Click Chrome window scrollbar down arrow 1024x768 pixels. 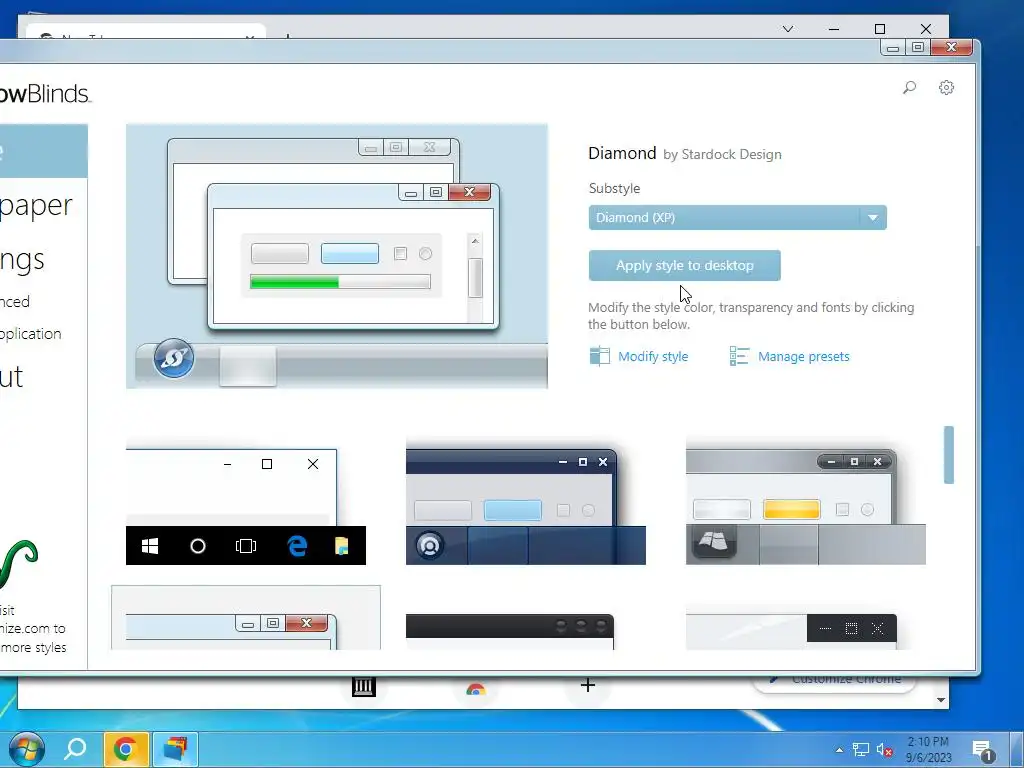[940, 700]
